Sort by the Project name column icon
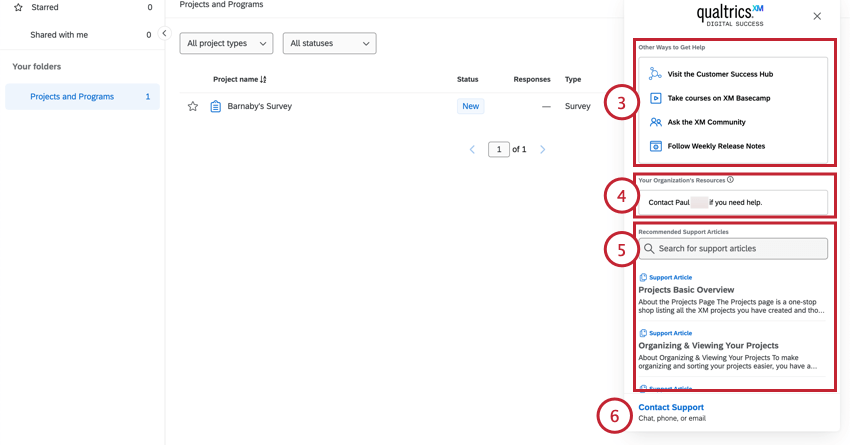 (x=263, y=79)
